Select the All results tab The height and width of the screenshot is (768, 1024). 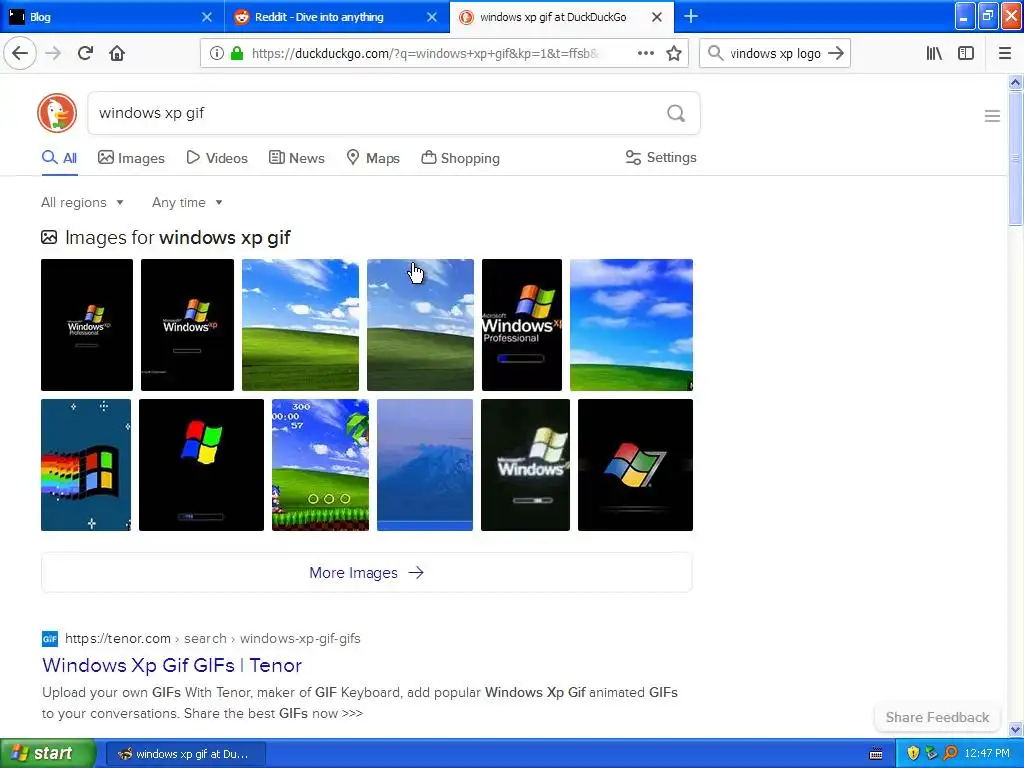click(59, 158)
